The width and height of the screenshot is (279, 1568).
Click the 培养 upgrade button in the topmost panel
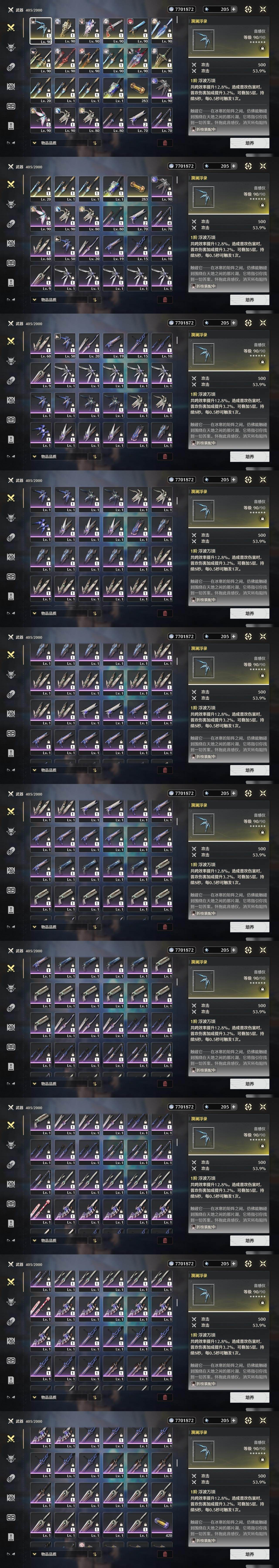[x=250, y=143]
